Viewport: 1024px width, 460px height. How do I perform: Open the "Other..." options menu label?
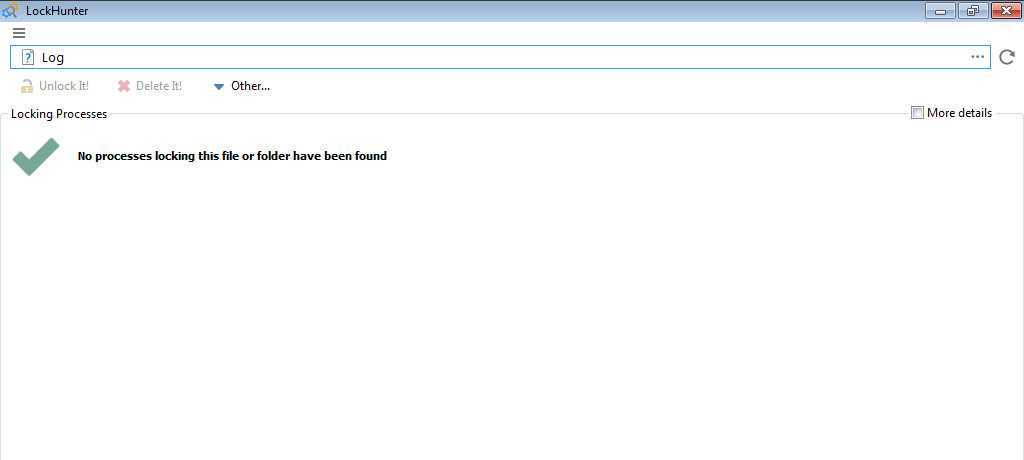click(x=250, y=86)
